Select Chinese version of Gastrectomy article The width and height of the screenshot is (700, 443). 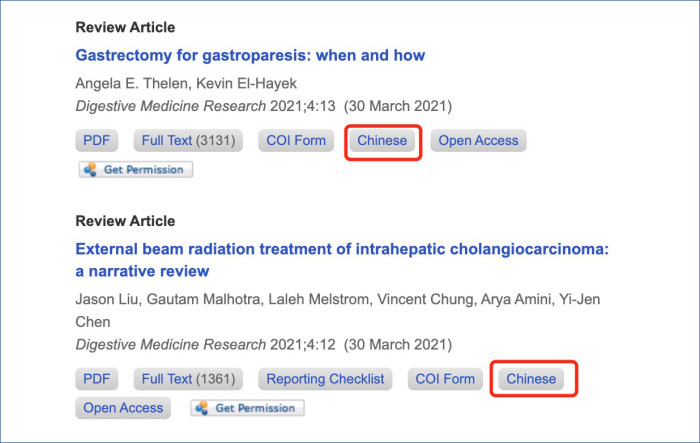[x=382, y=141]
